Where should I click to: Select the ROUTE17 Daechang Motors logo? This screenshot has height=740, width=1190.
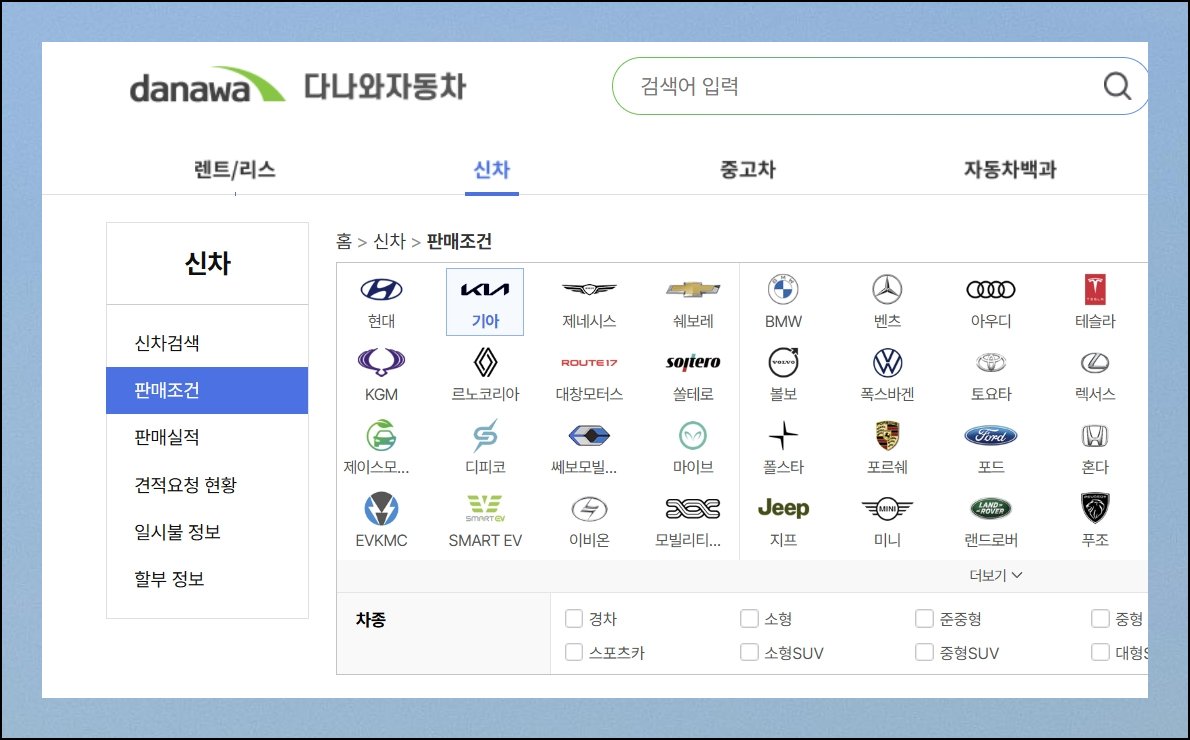click(x=589, y=363)
